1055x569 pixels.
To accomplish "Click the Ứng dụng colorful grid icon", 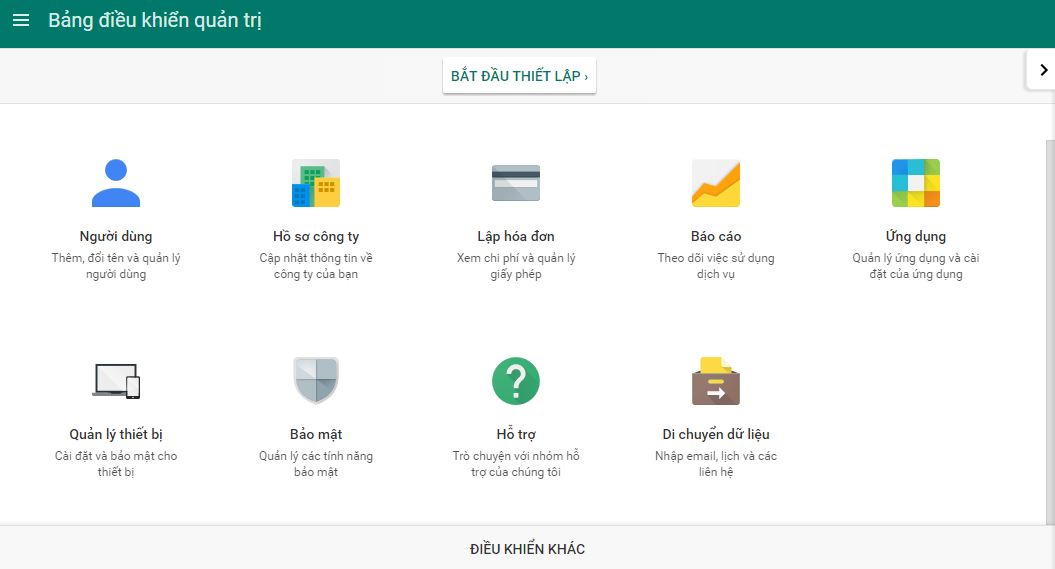I will [x=916, y=183].
